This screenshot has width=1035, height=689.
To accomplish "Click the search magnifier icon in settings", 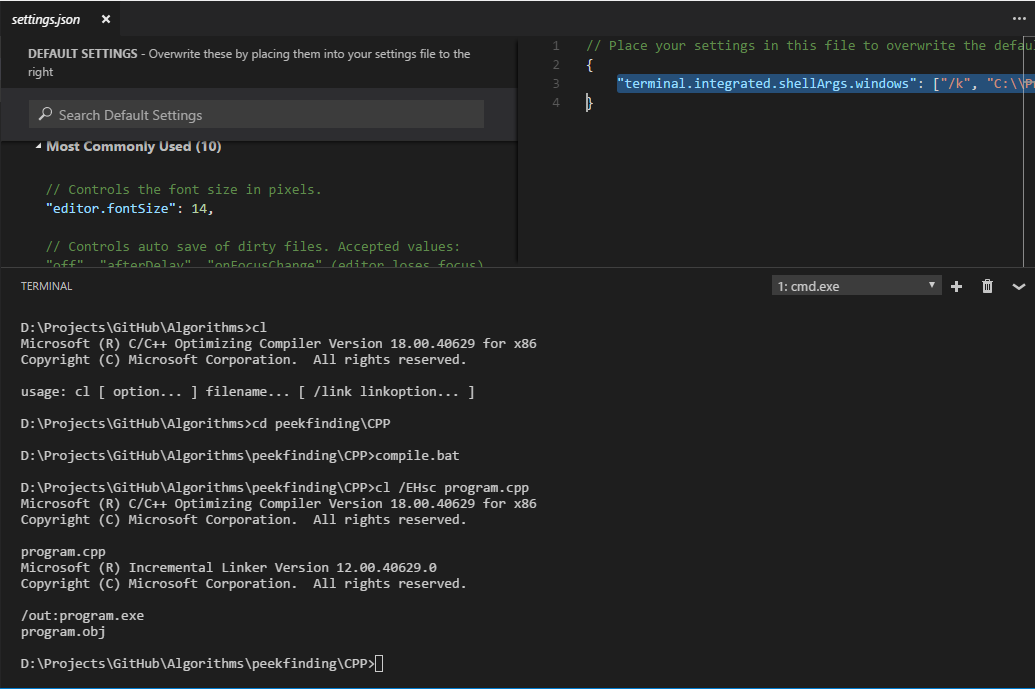I will [x=45, y=114].
